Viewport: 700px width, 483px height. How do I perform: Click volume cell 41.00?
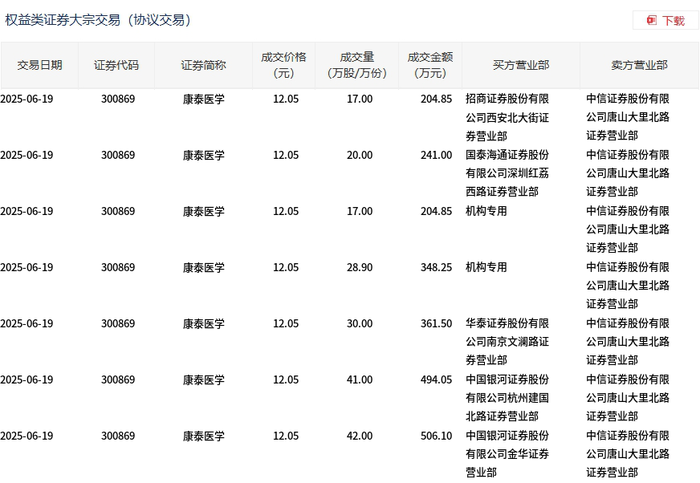pyautogui.click(x=359, y=380)
